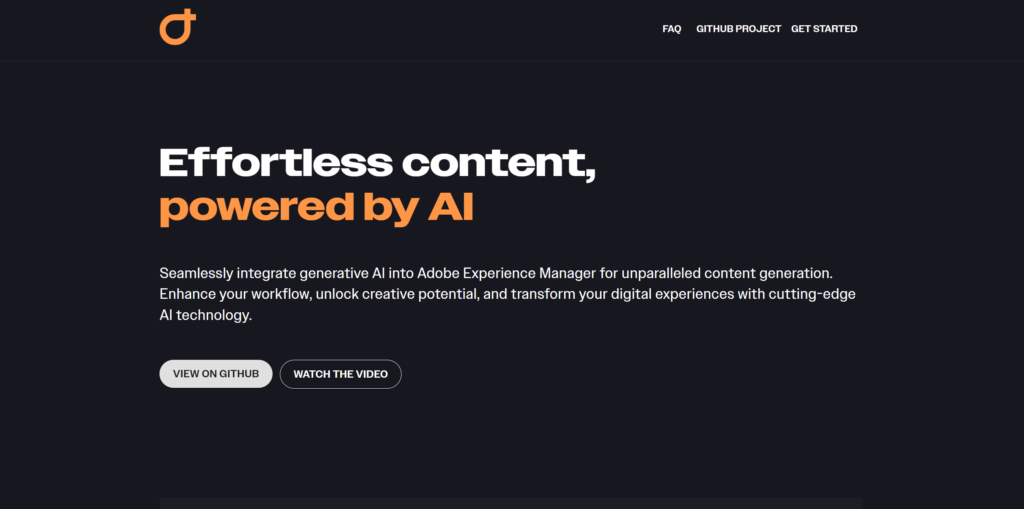This screenshot has width=1024, height=509.
Task: Click "unparalleled content generation" in the description
Action: tap(741, 273)
